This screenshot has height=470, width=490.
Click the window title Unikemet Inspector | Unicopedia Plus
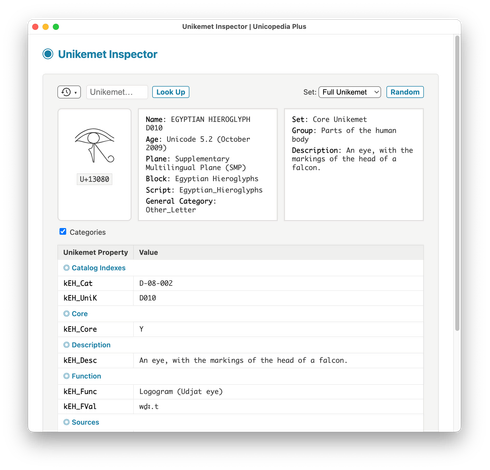pos(244,26)
